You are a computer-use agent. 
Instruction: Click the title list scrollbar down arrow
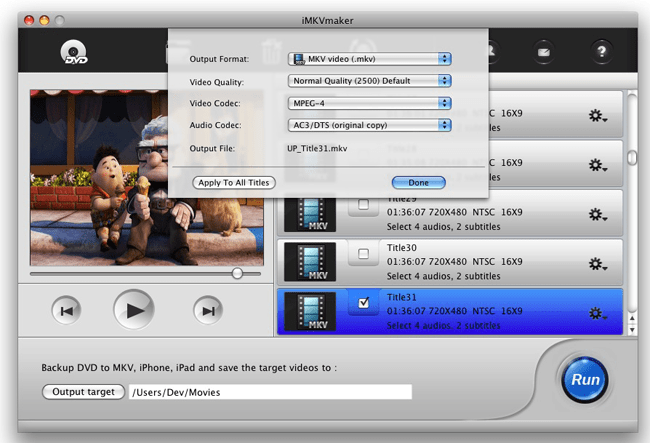[x=632, y=330]
